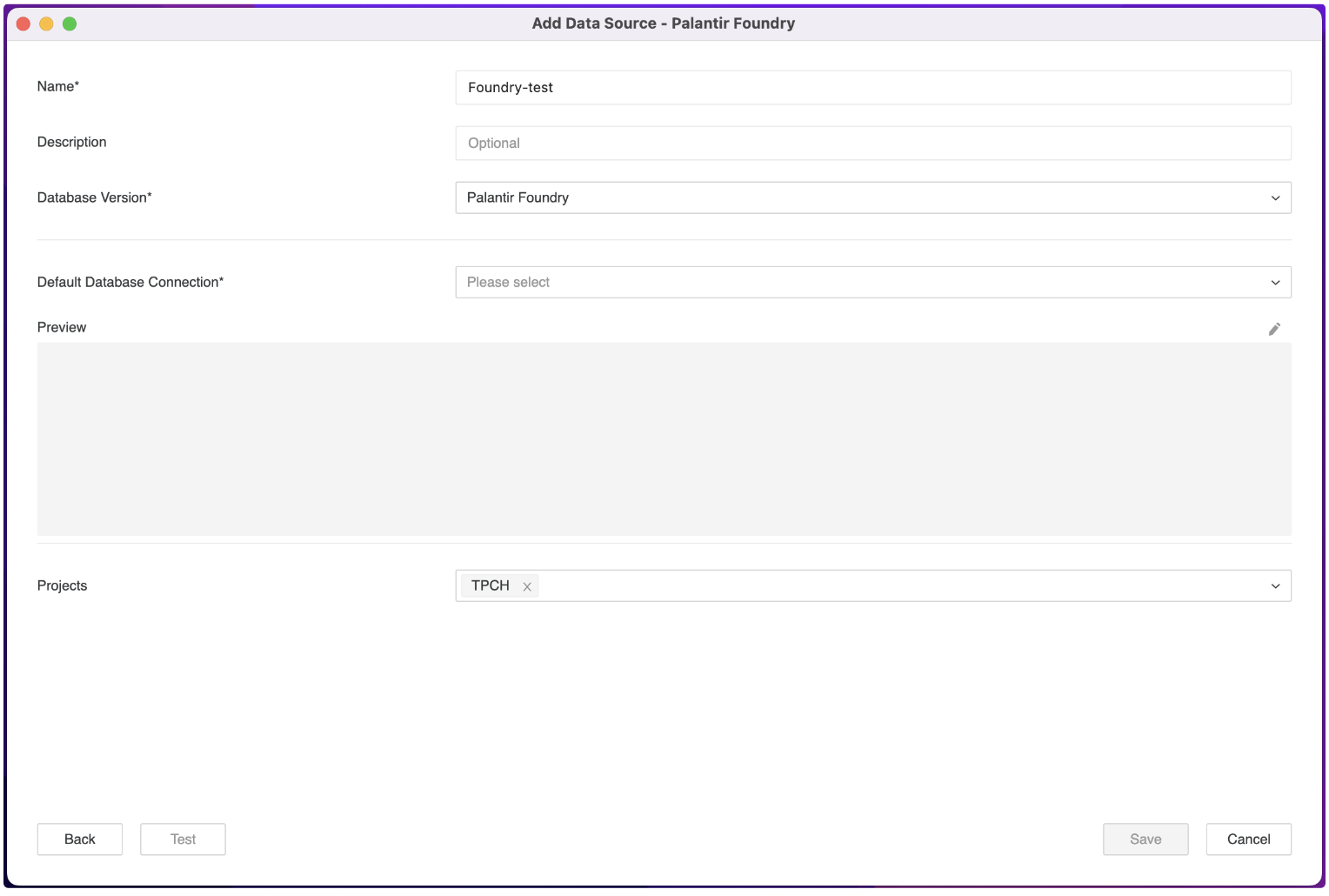
Task: Click the Projects dropdown chevron
Action: point(1275,585)
